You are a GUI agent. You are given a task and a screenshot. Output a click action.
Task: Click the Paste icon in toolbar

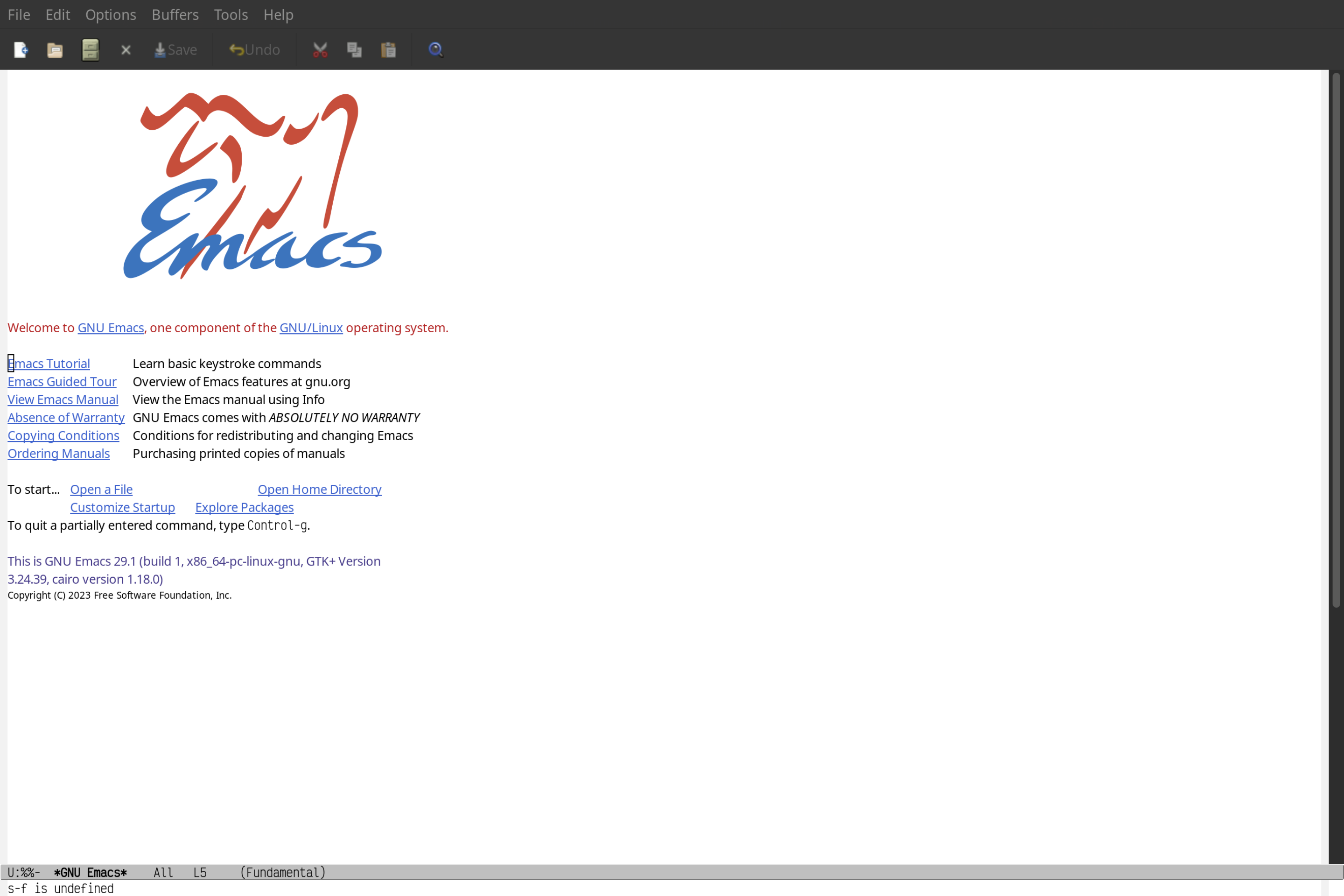click(389, 49)
